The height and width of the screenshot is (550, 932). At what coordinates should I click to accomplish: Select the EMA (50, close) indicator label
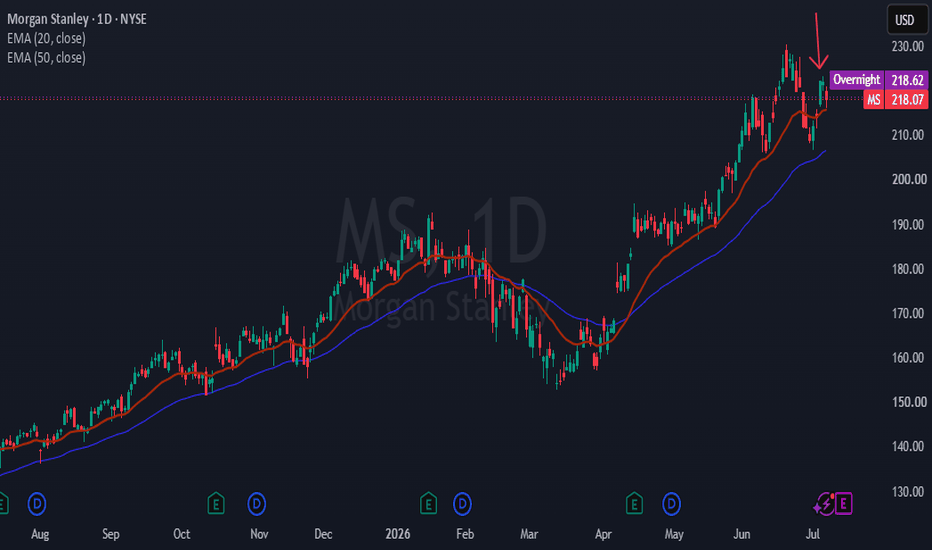[x=46, y=58]
